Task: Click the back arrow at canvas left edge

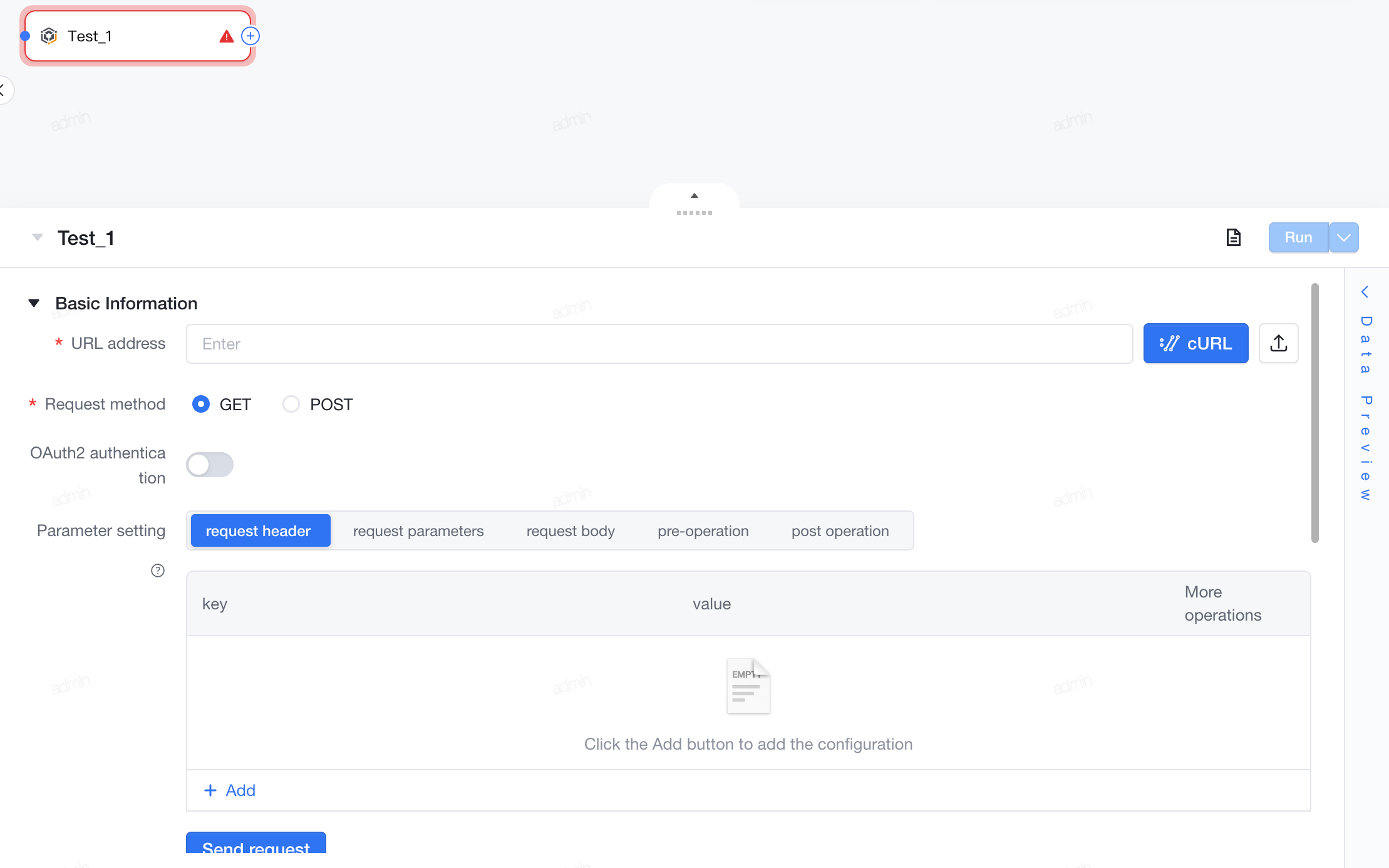Action: (x=4, y=90)
